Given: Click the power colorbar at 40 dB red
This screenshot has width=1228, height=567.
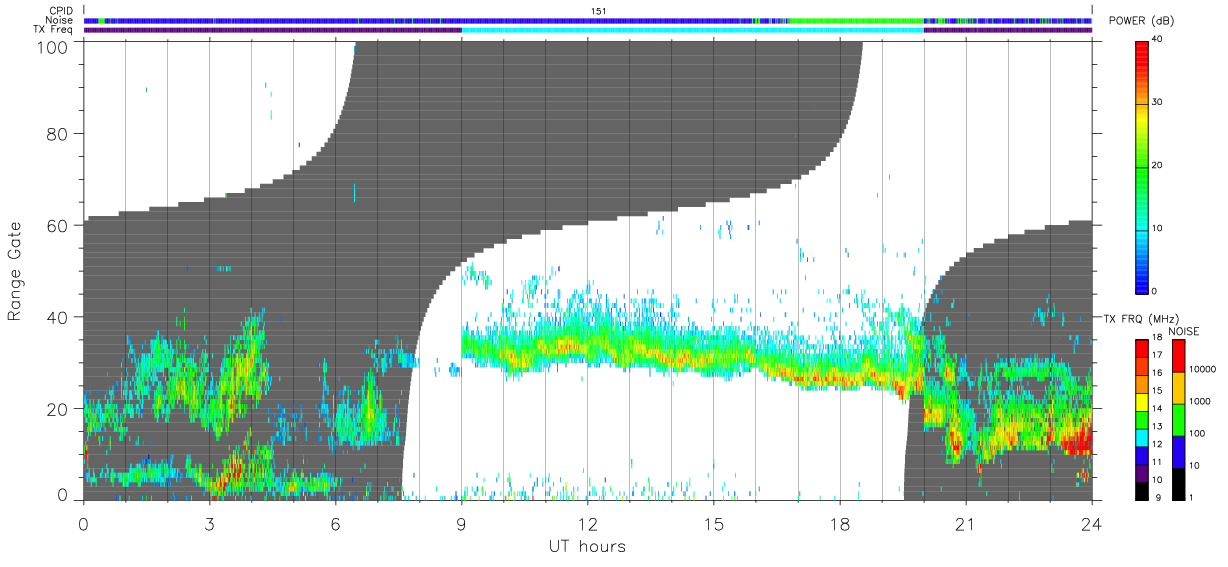Looking at the screenshot, I should 1143,45.
